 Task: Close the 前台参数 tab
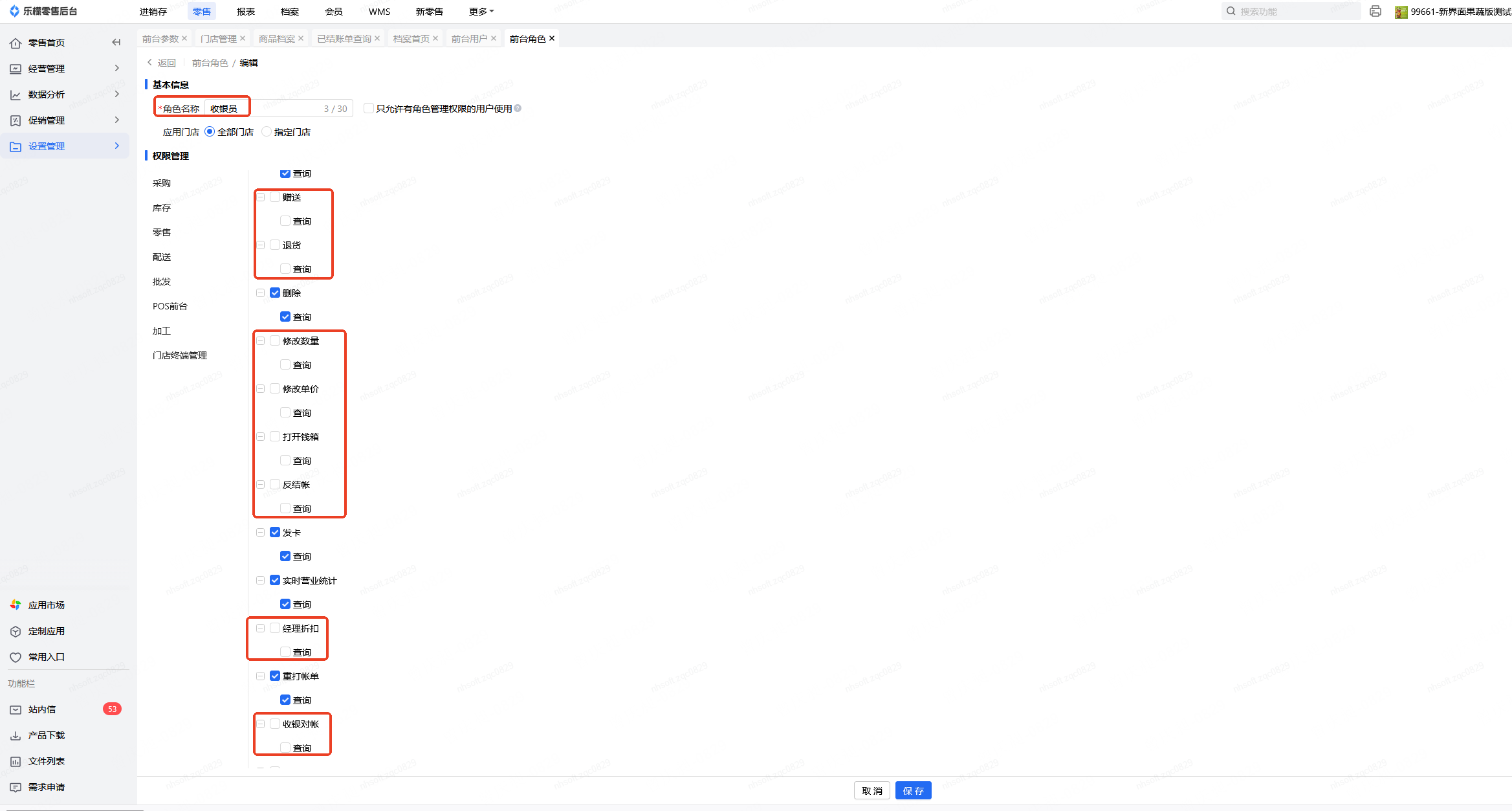coord(184,39)
